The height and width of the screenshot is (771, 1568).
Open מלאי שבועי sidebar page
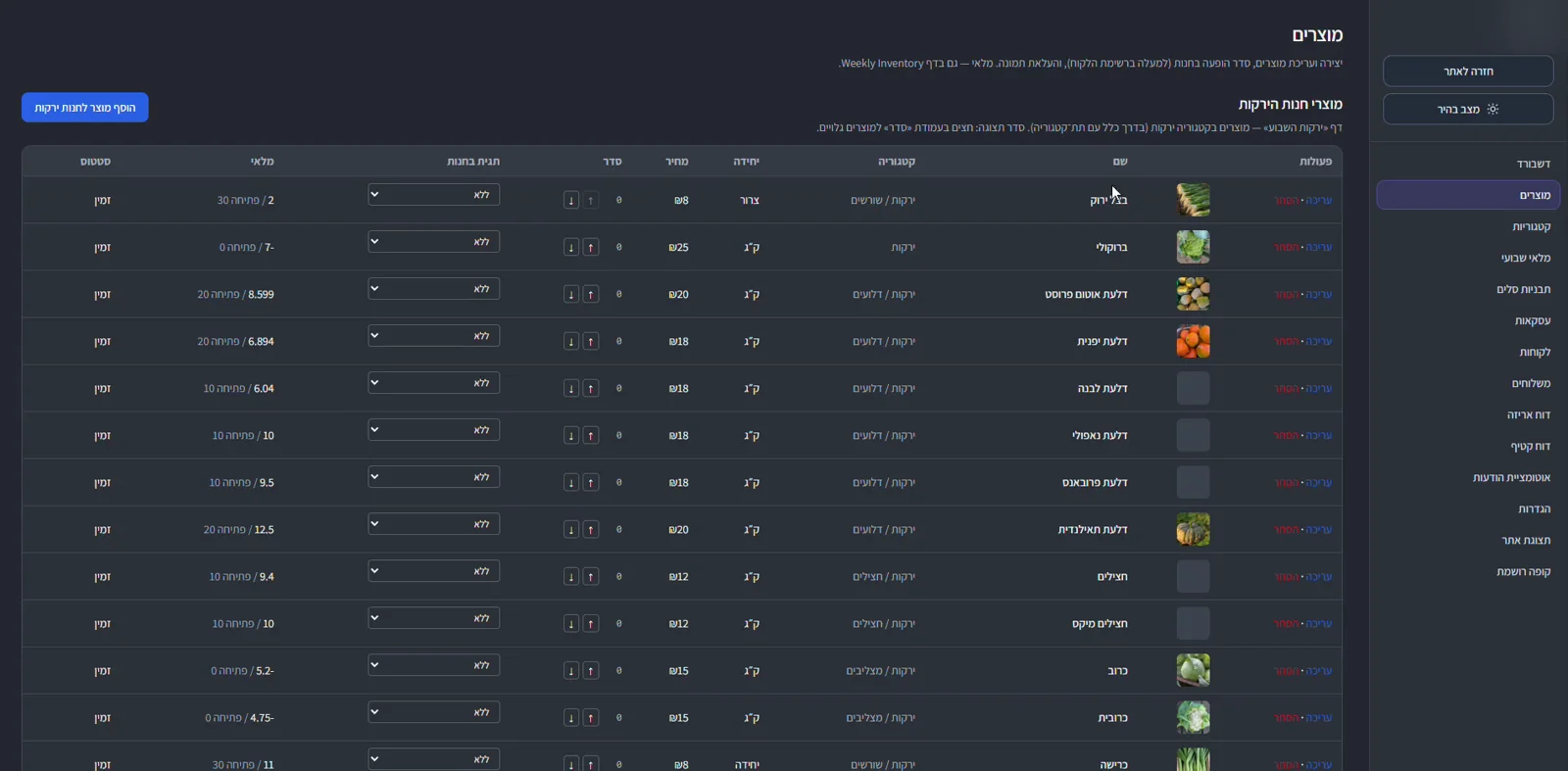1468,258
